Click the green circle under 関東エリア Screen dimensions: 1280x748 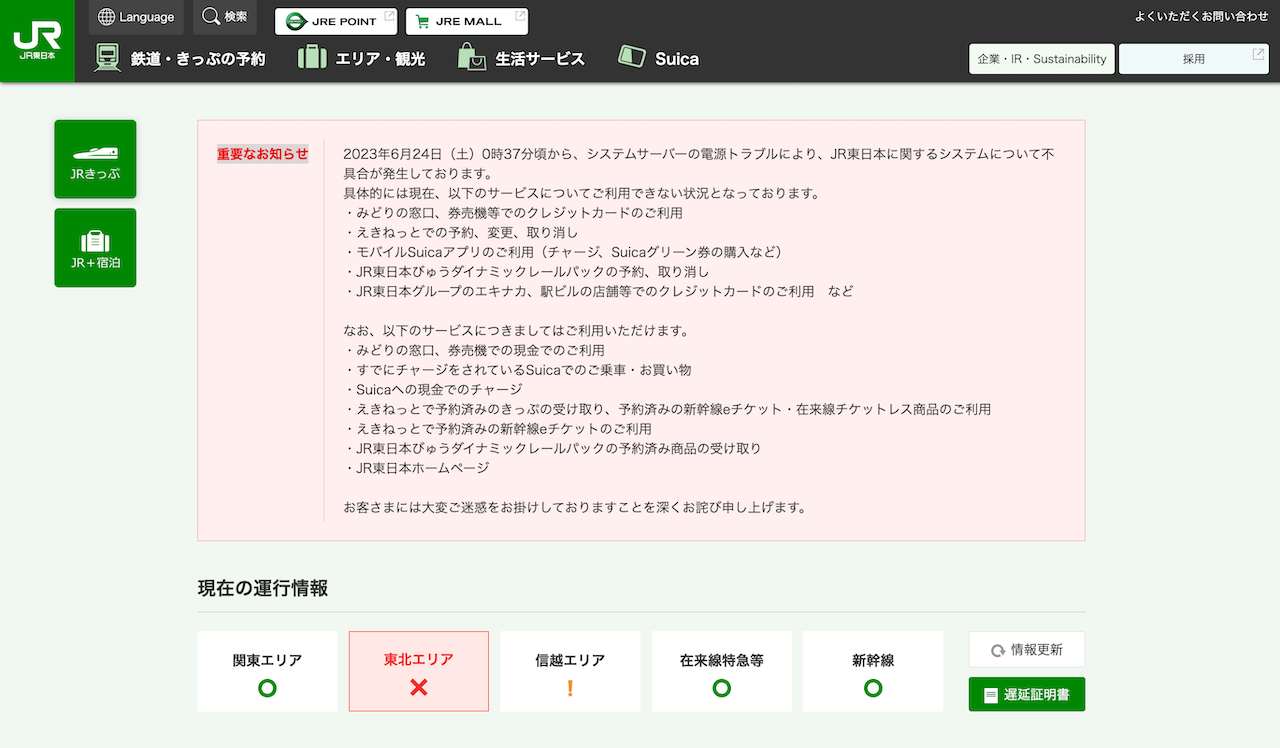[267, 688]
